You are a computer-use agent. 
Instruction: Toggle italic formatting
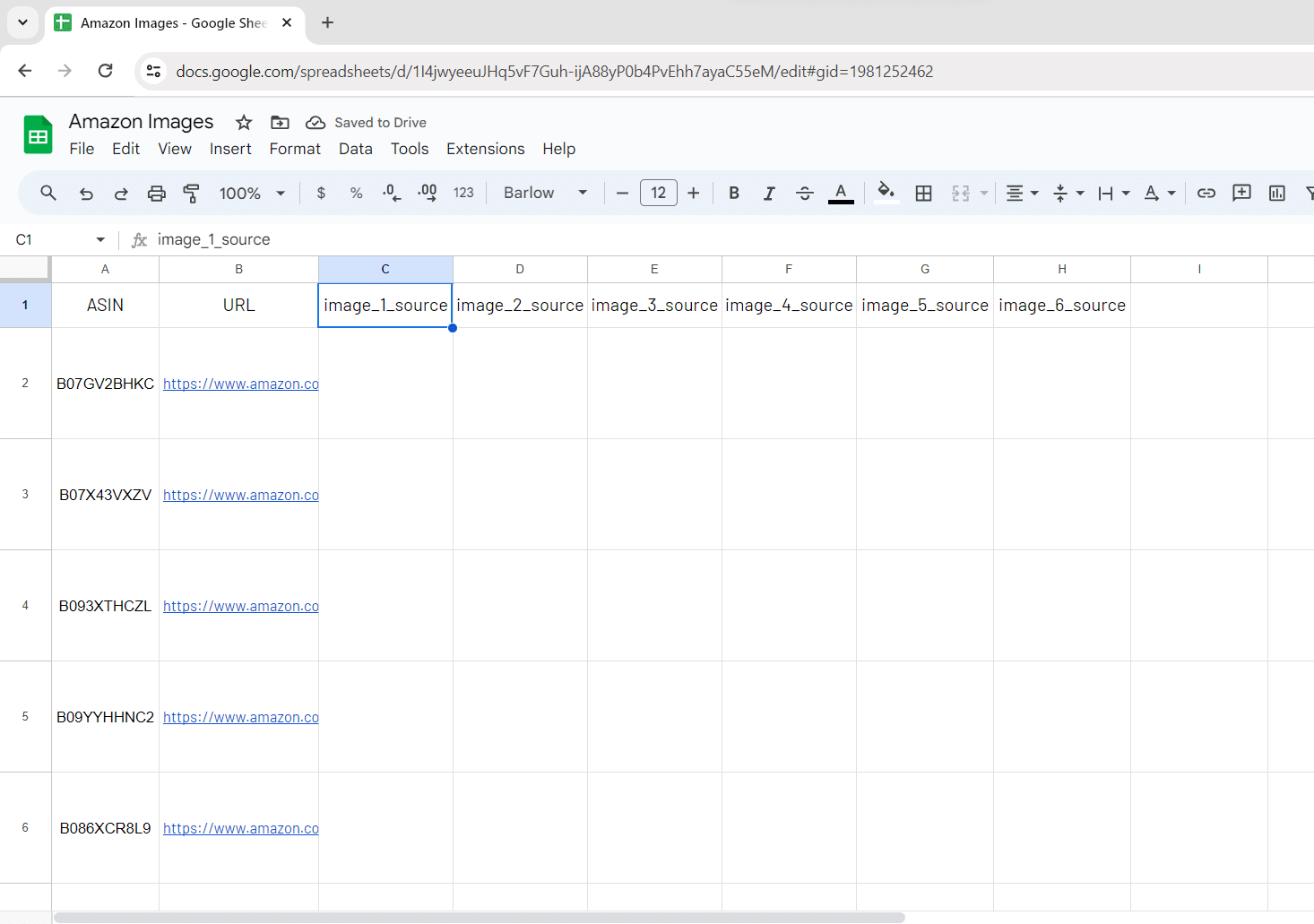[769, 193]
